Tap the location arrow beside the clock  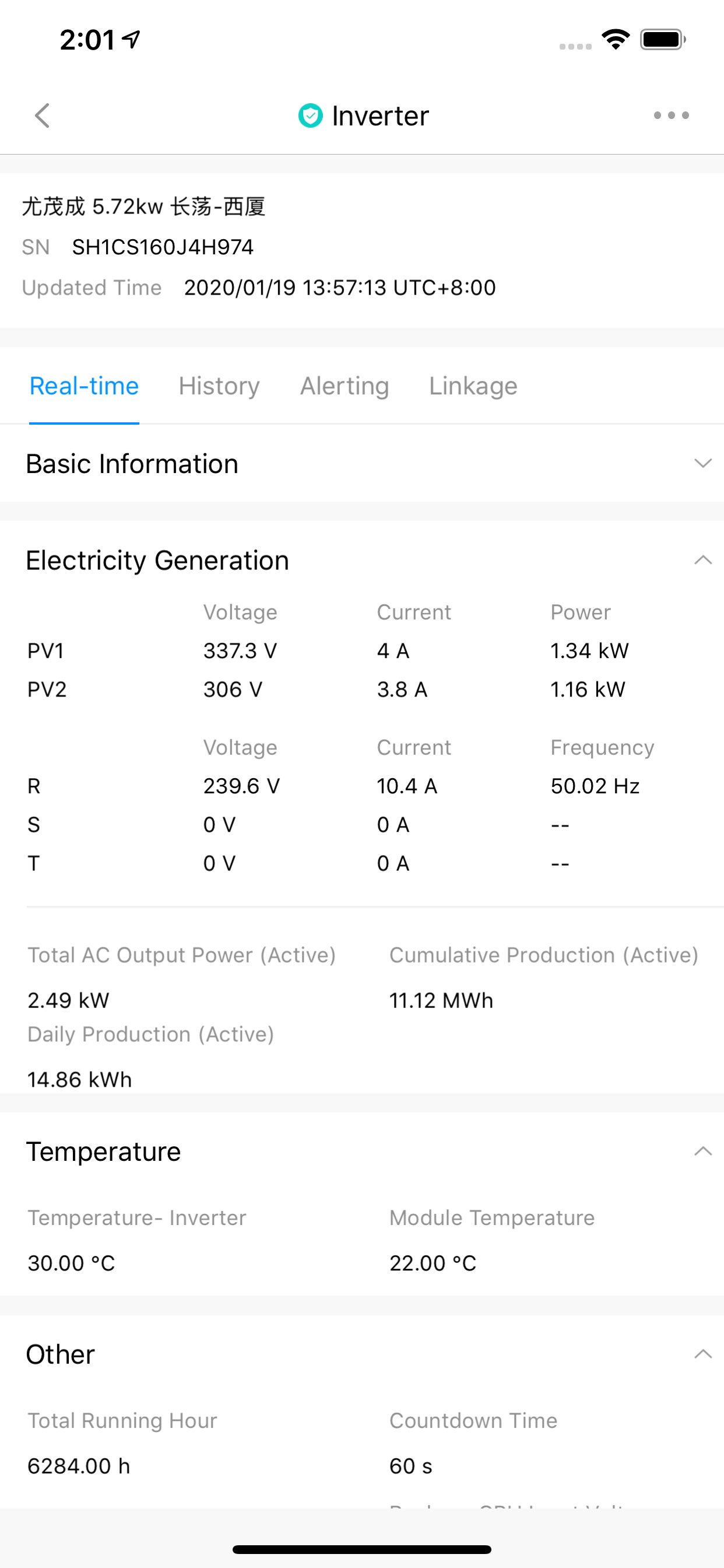click(131, 40)
